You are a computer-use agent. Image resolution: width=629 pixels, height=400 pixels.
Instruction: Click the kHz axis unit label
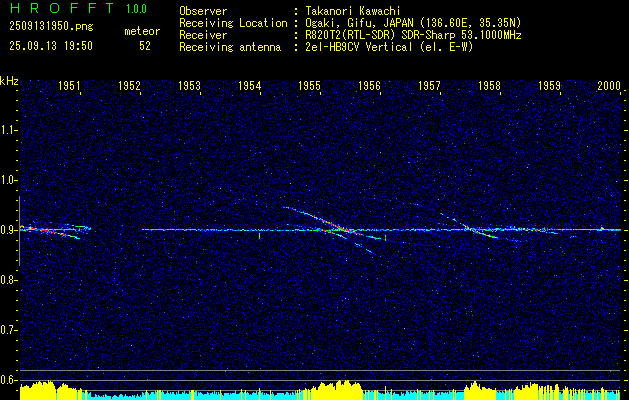click(x=10, y=81)
